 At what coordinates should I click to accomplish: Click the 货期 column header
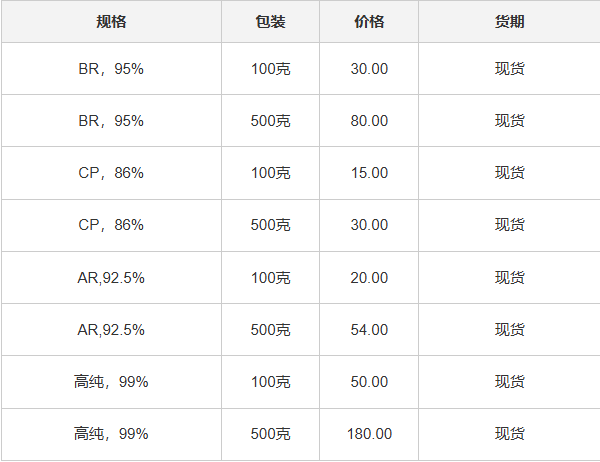coord(509,21)
